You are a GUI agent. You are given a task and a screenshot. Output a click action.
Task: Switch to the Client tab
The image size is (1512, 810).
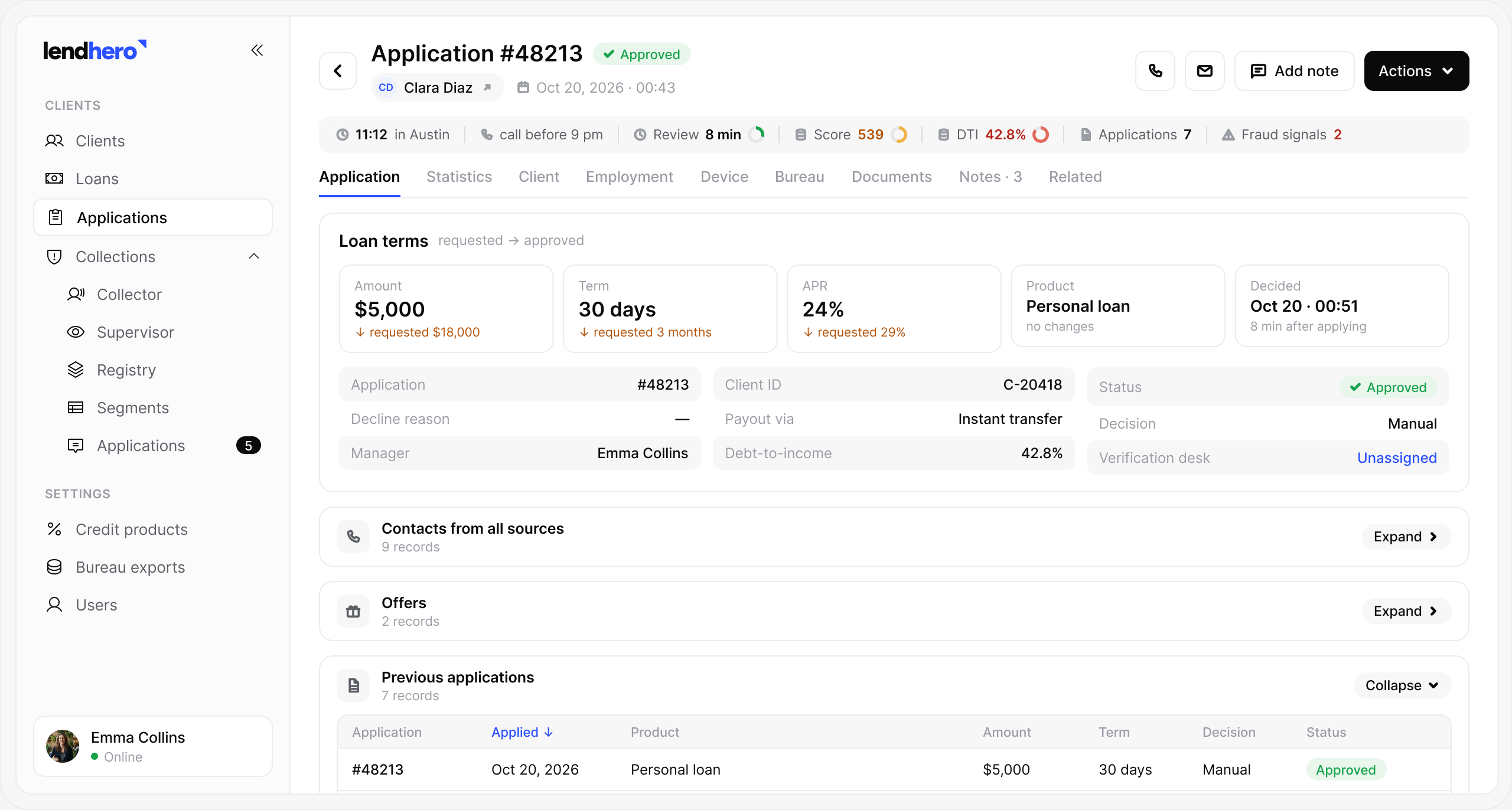pyautogui.click(x=539, y=177)
